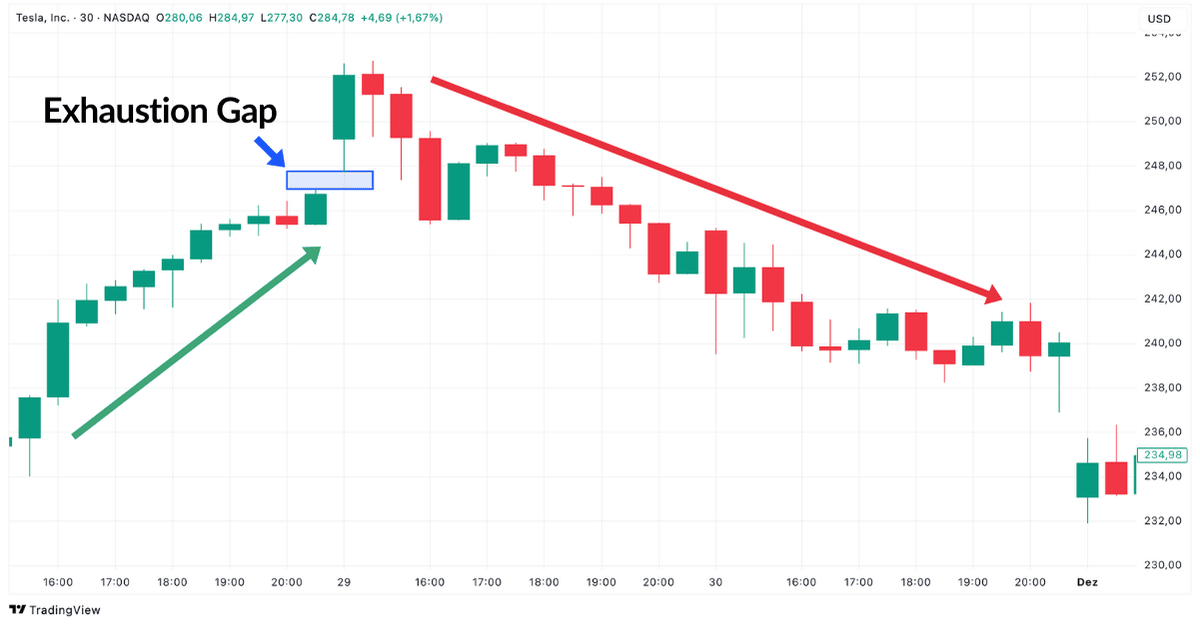
Task: Select the blue arrow pointing to gap
Action: point(269,152)
